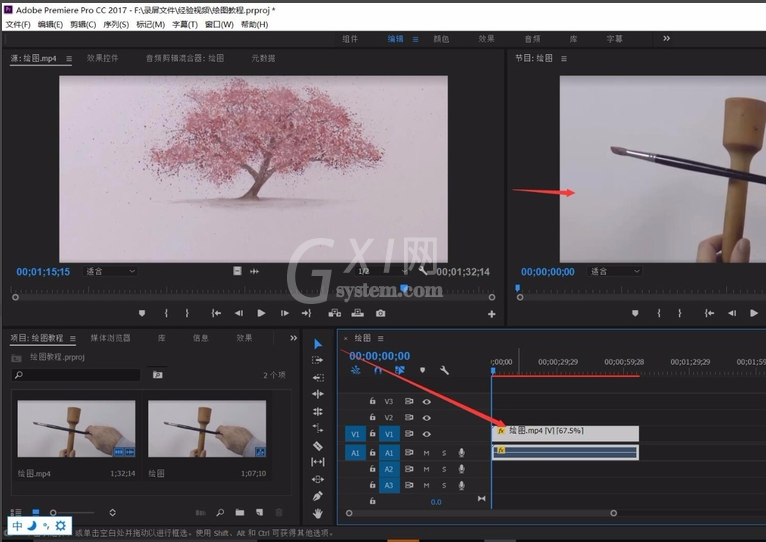Image resolution: width=766 pixels, height=542 pixels.
Task: Click Source timecode 00;01;15;15
Action: tap(43, 272)
